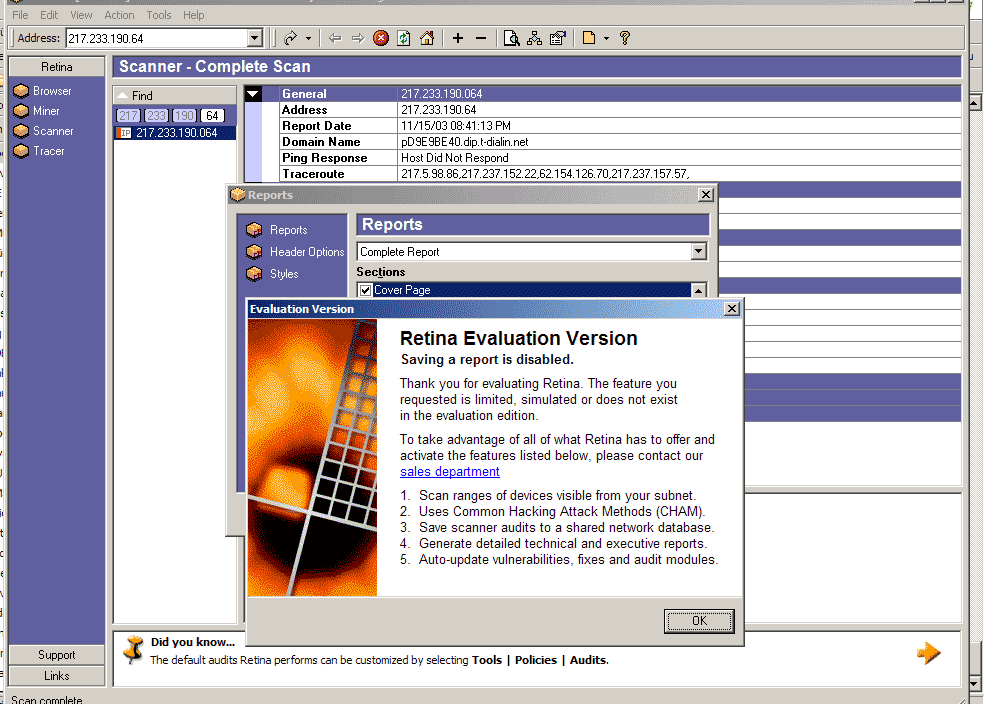Click the minus icon in the toolbar
984x704 pixels.
[x=481, y=38]
